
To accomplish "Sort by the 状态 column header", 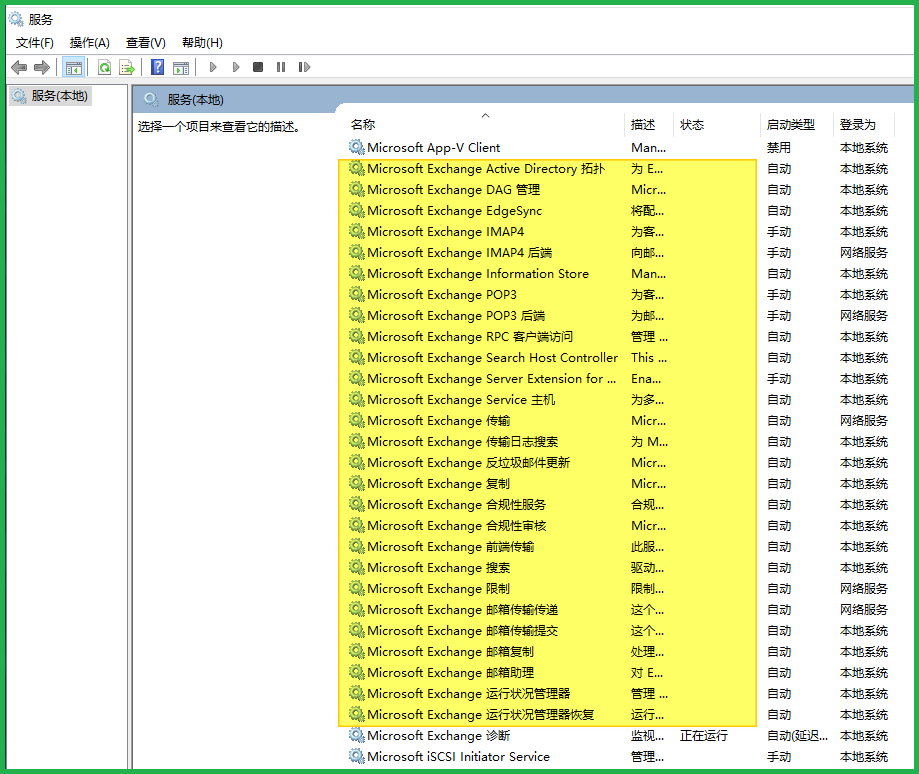I will point(692,125).
